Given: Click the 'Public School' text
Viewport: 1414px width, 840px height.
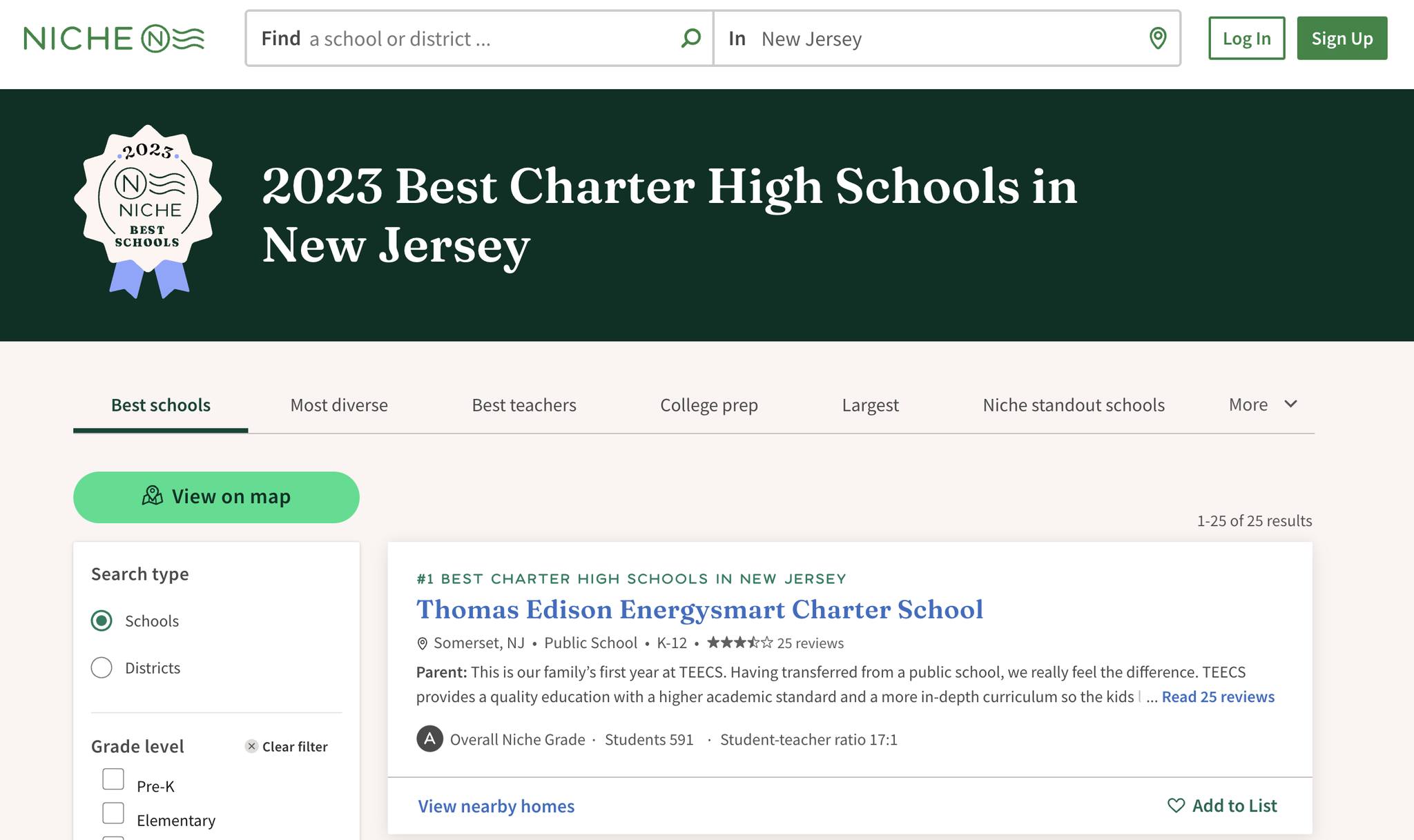Looking at the screenshot, I should pos(590,643).
